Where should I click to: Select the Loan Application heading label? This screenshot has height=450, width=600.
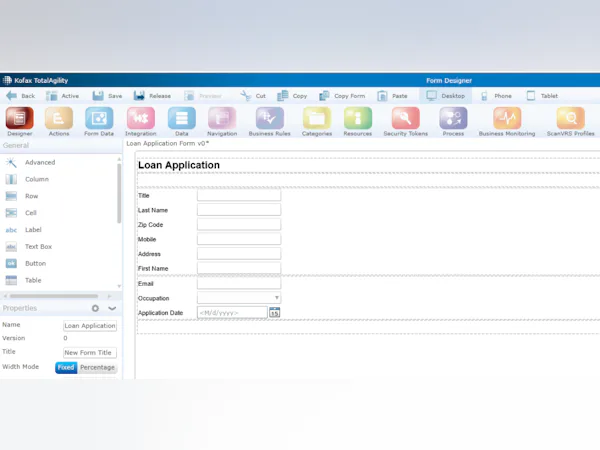point(179,165)
